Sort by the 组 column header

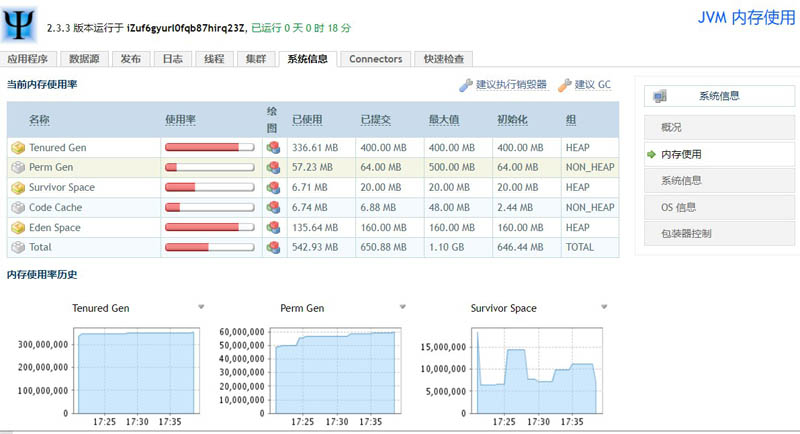[571, 120]
